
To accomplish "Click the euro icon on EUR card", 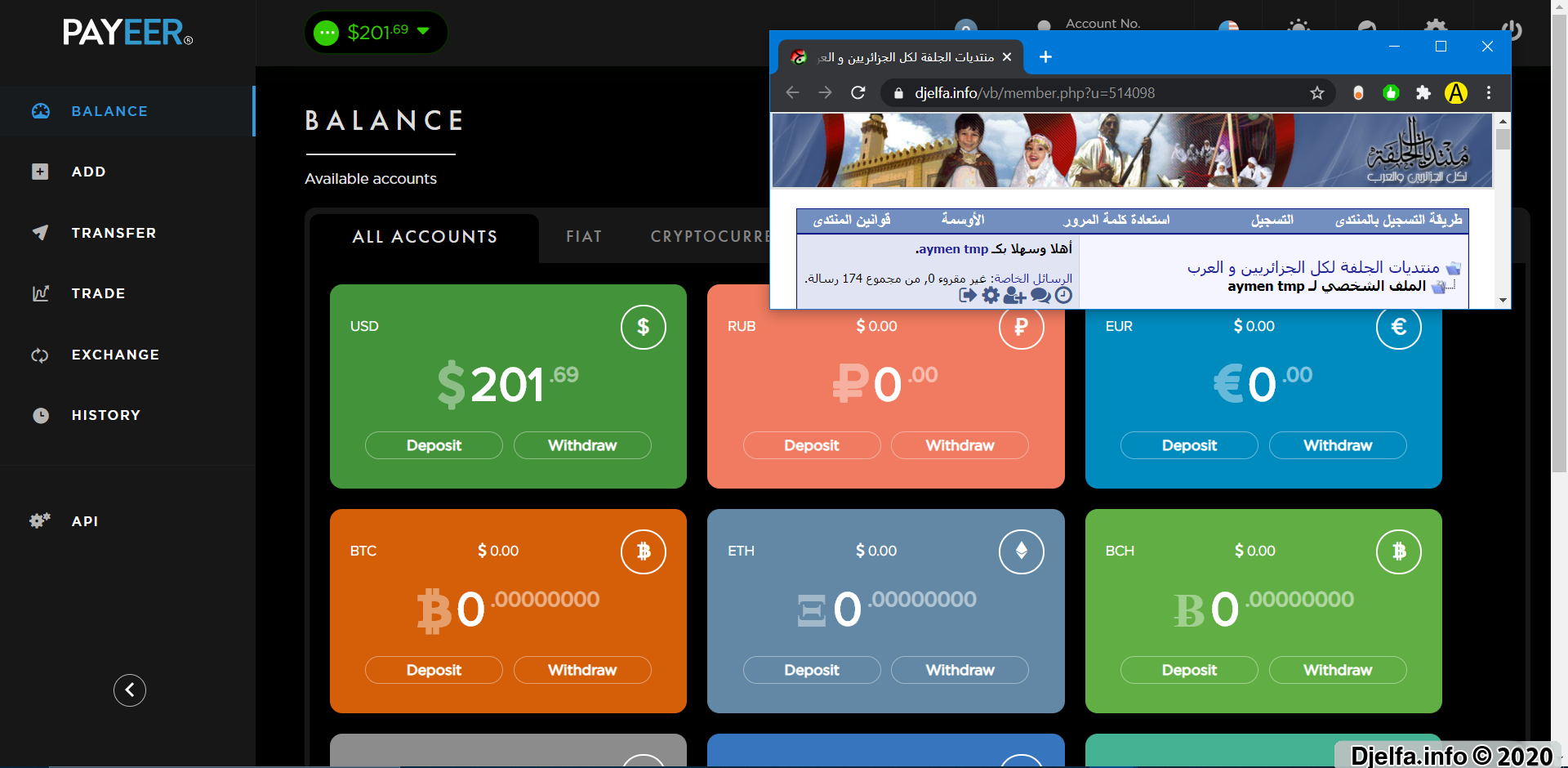I will tap(1399, 327).
